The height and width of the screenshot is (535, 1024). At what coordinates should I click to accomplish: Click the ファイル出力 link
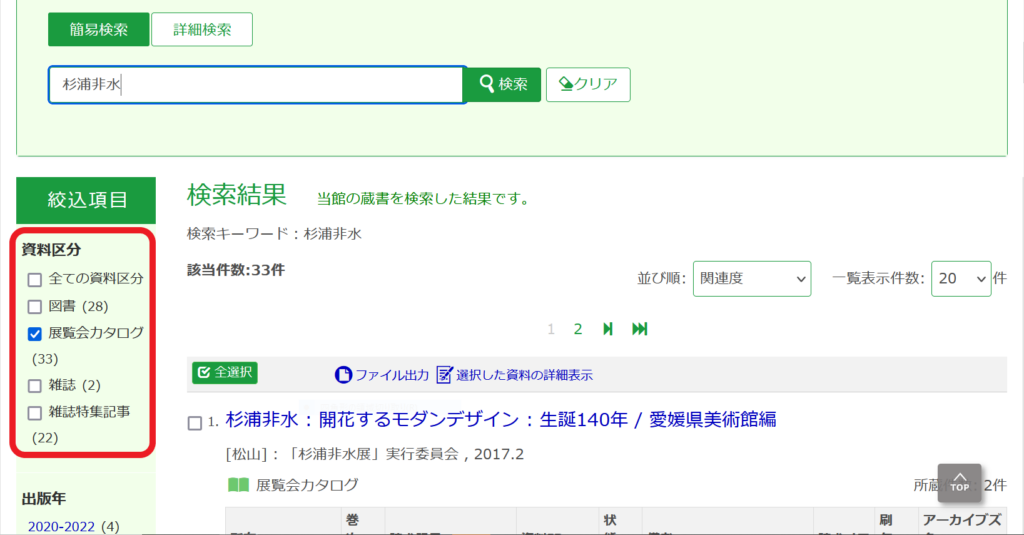coord(382,375)
